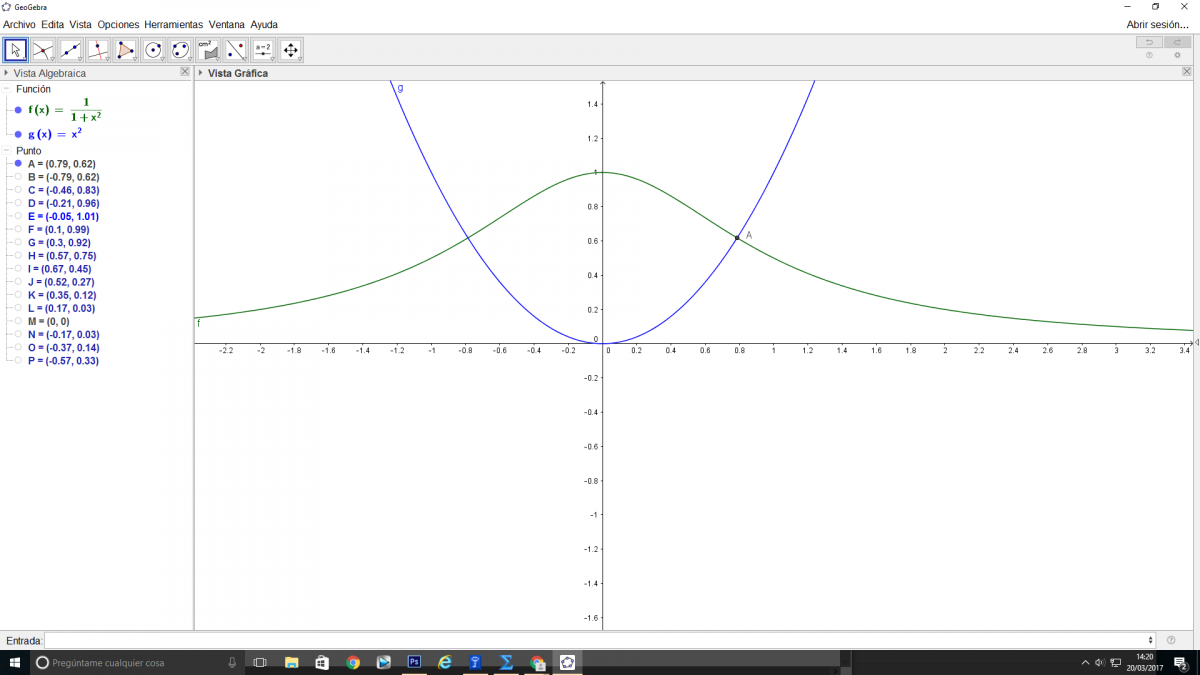Select the Line through two points tool
Image resolution: width=1200 pixels, height=675 pixels.
[x=71, y=49]
